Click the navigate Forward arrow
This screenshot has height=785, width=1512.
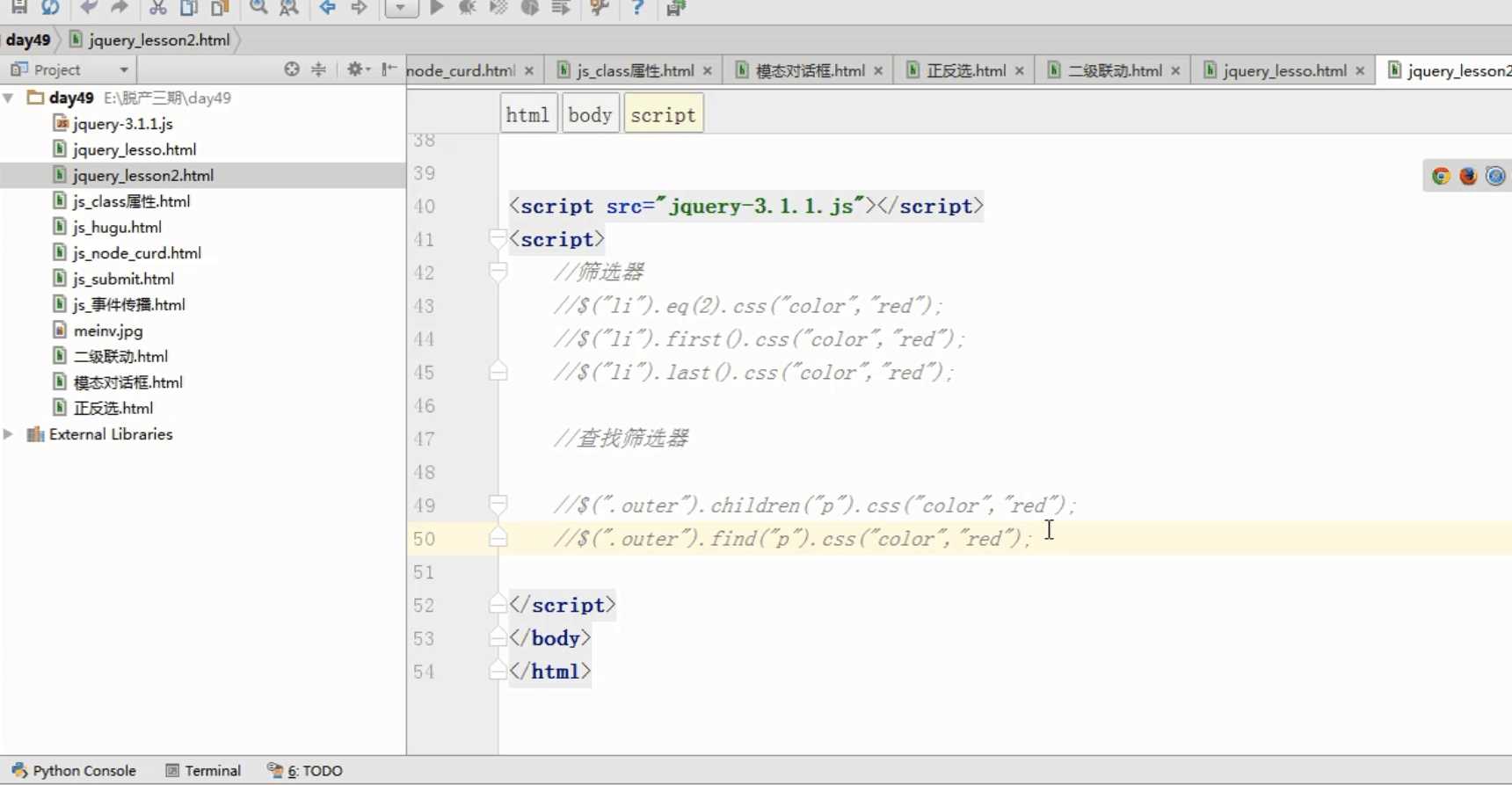tap(359, 7)
